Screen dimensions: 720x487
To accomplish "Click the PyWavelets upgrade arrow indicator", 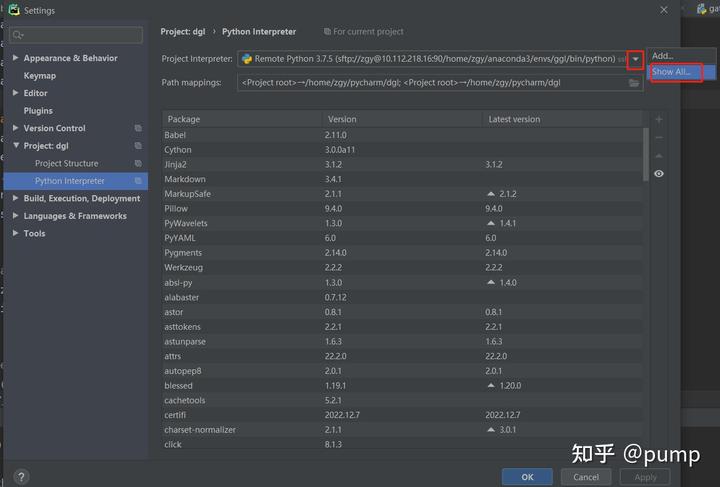I will click(x=491, y=223).
